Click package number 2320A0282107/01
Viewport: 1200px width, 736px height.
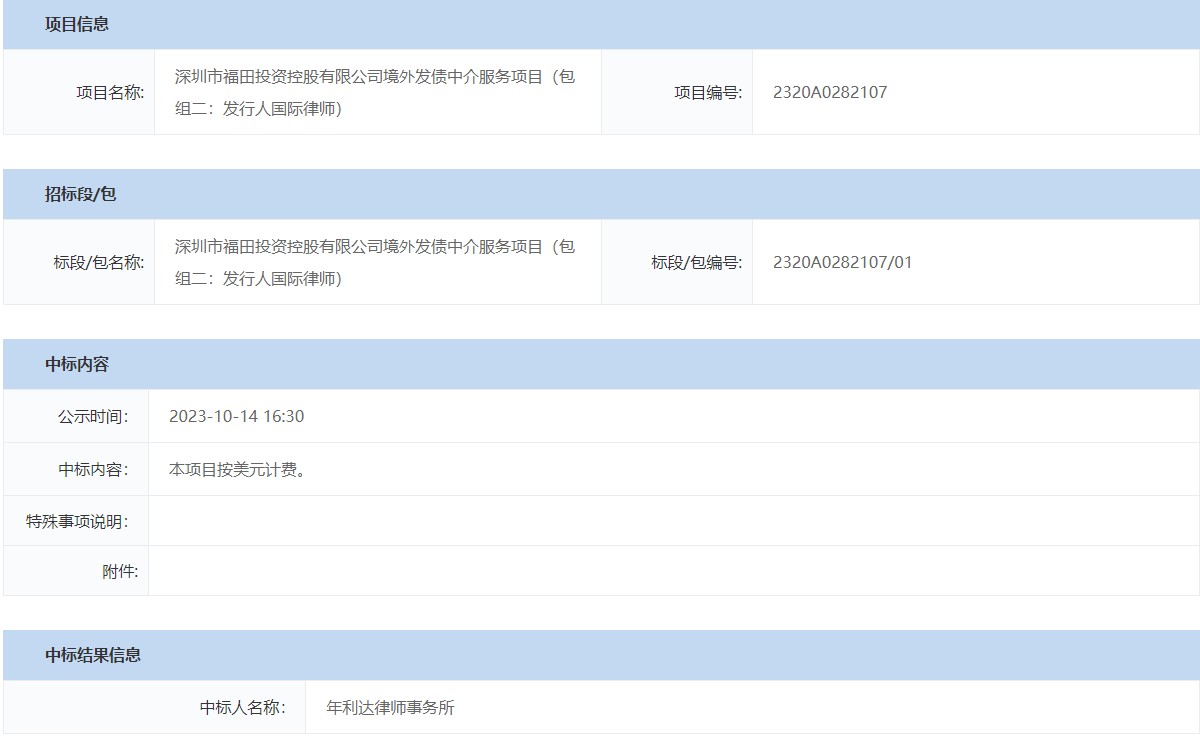843,263
